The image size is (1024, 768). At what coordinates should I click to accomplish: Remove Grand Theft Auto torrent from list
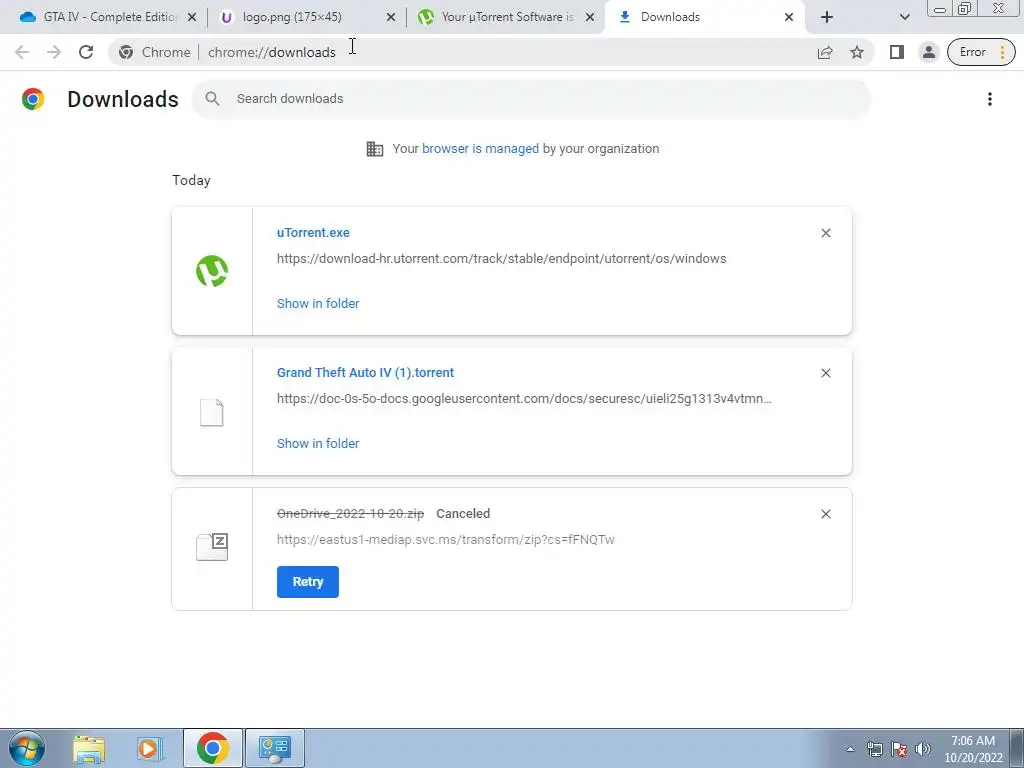(825, 373)
